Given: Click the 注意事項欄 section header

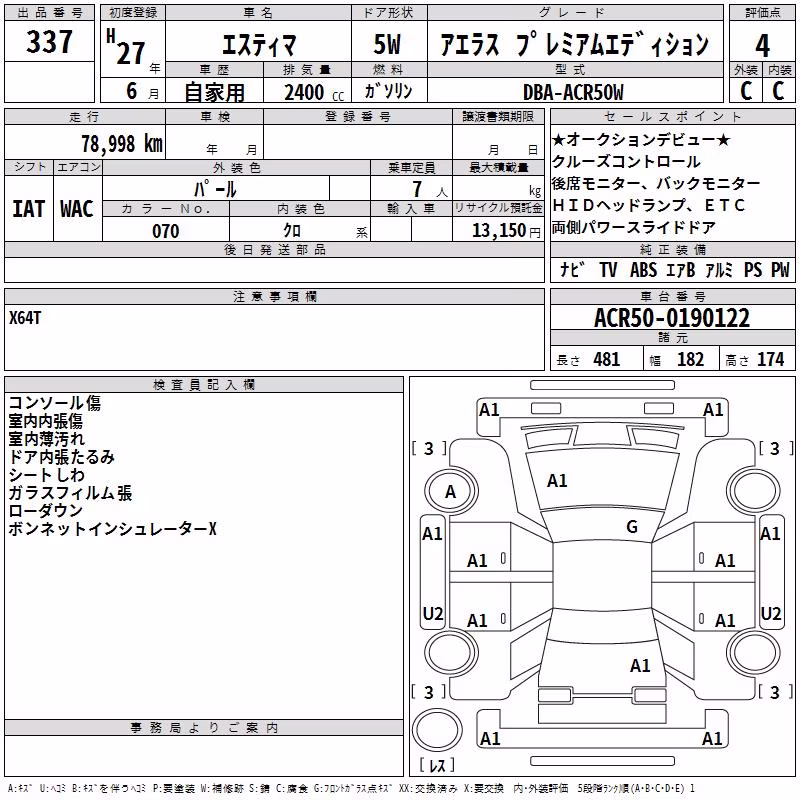Looking at the screenshot, I should (x=274, y=297).
